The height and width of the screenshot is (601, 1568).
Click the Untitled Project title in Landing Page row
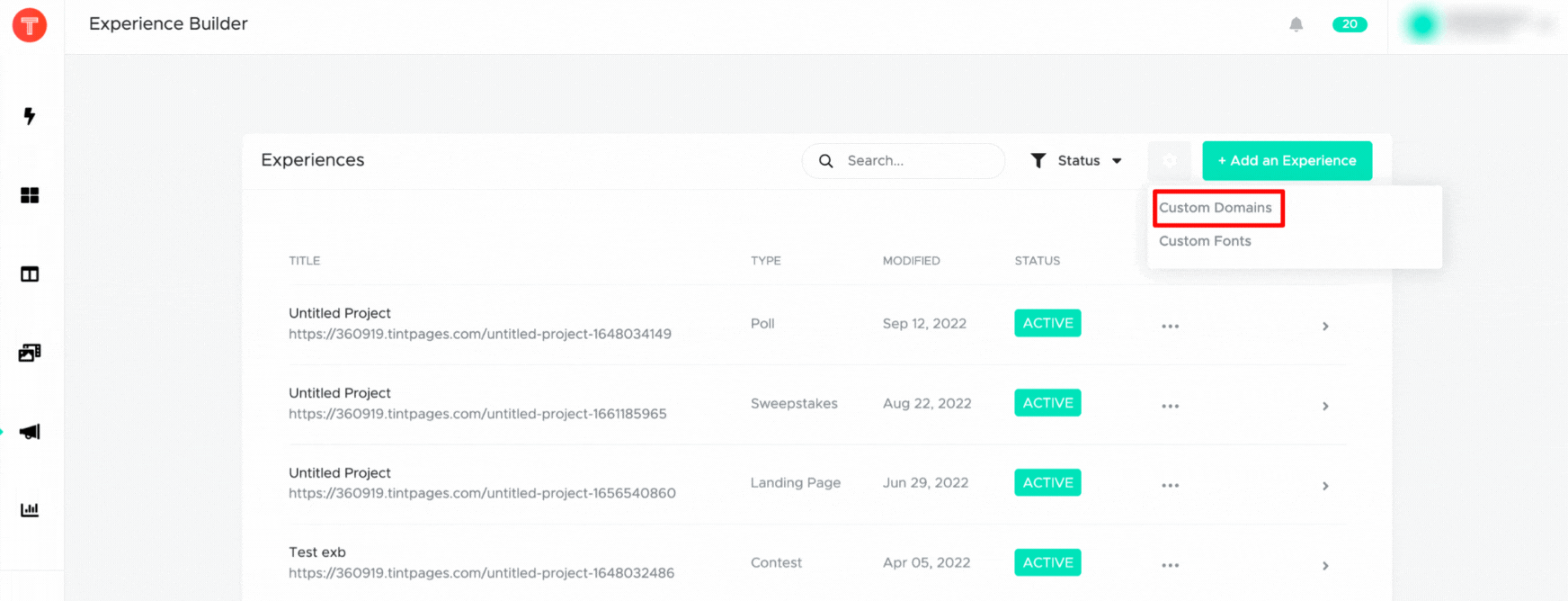pyautogui.click(x=340, y=473)
